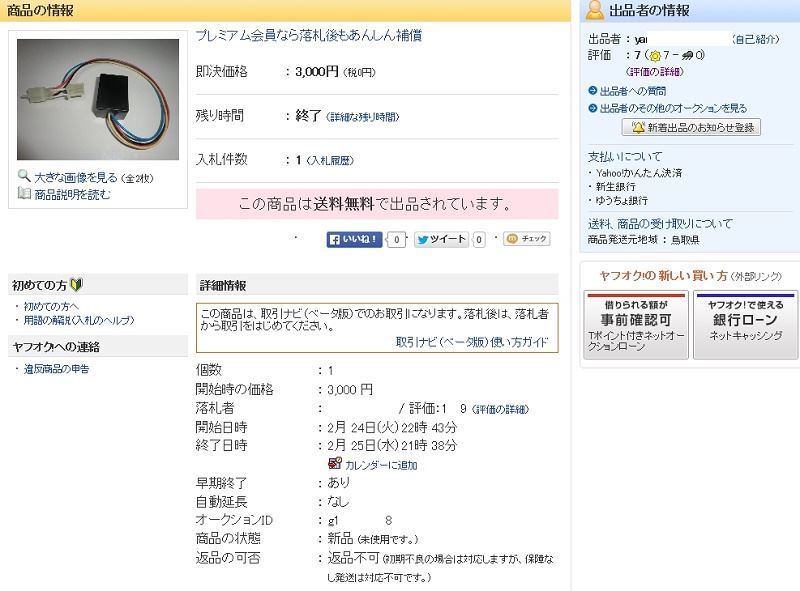Viewport: 800px width, 591px height.
Task: Click the Twitter ツイート button
Action: [x=441, y=239]
